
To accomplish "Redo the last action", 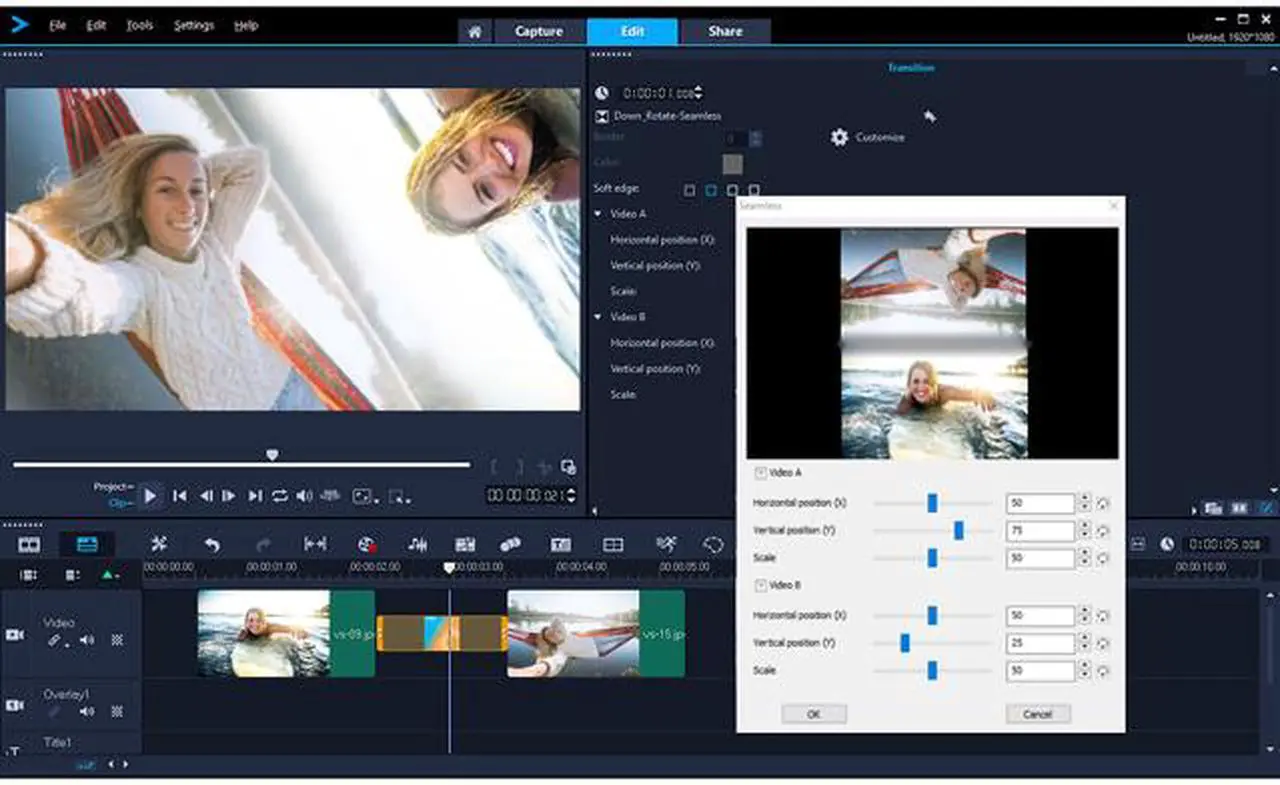I will point(263,544).
